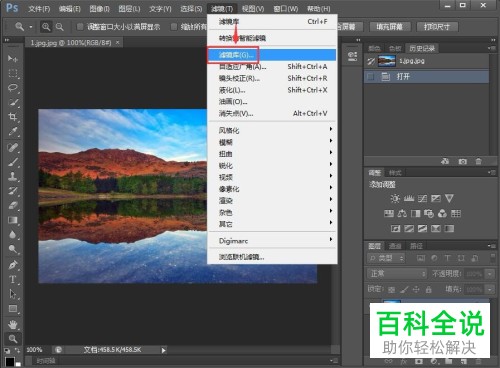Choose 液化(L)... menu item
Viewport: 500px width, 368px height.
click(x=272, y=90)
